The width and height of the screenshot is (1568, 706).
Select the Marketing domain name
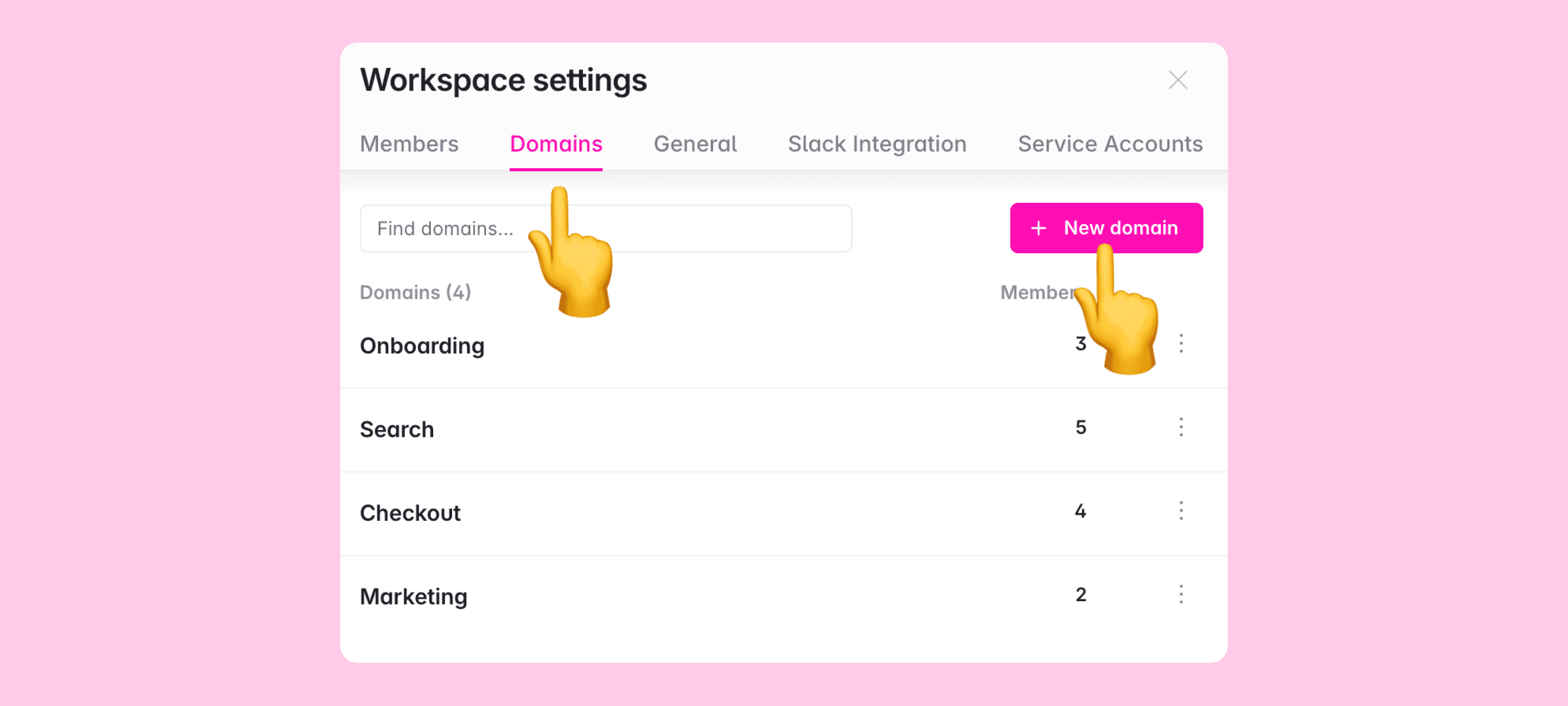point(413,596)
